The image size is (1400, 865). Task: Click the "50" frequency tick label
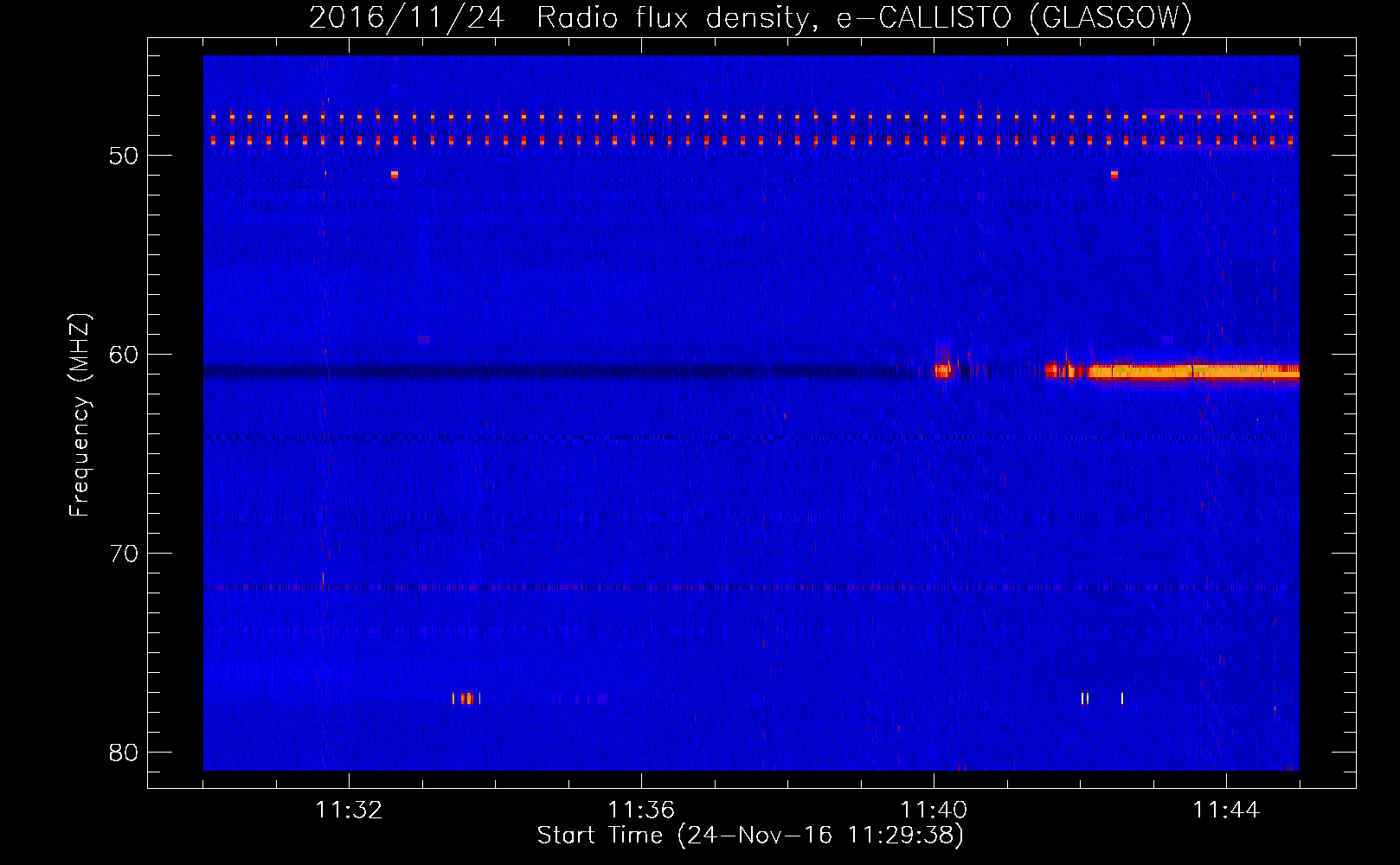[124, 156]
